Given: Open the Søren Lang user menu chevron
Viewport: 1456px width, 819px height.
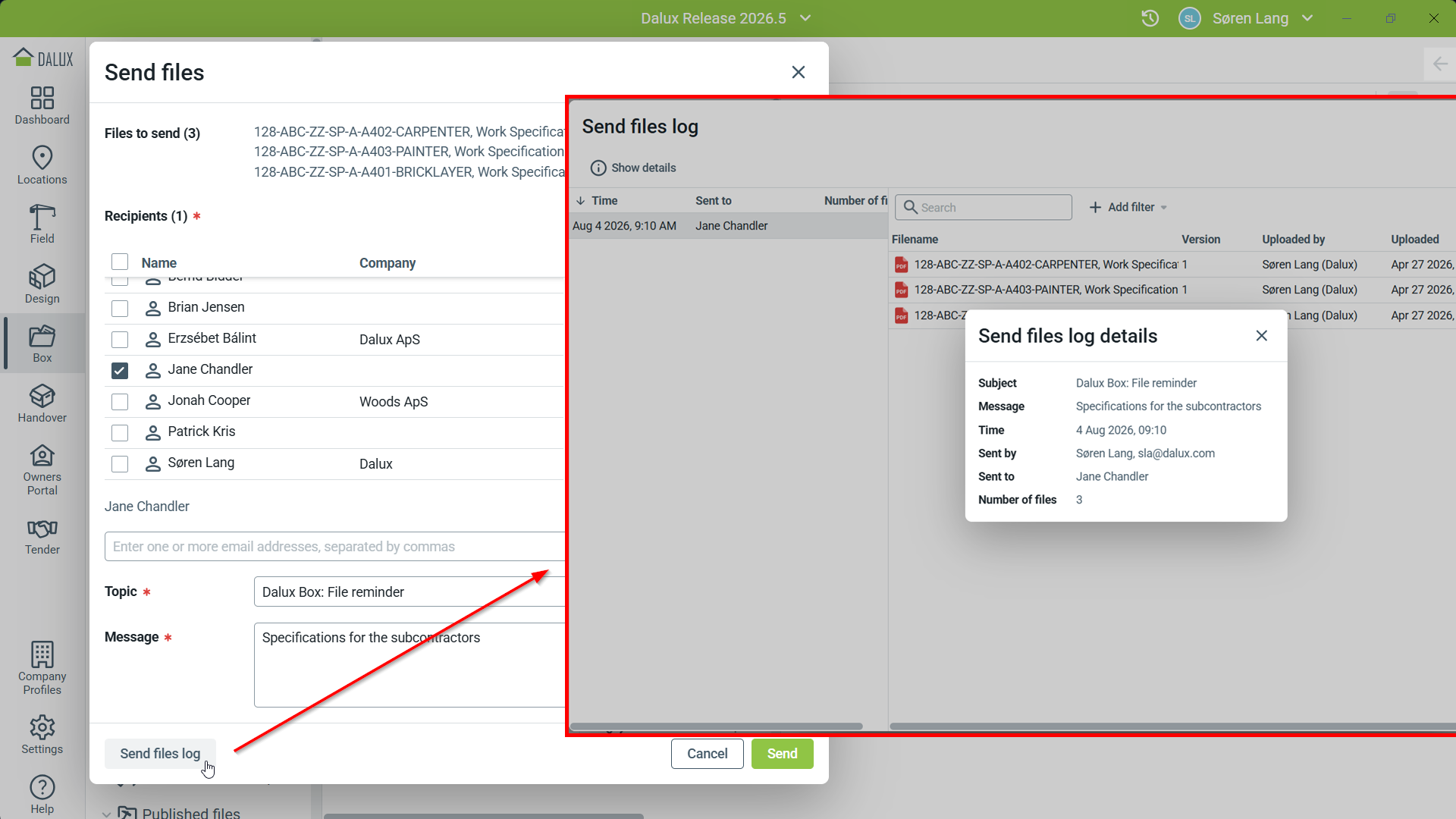Looking at the screenshot, I should [1307, 18].
